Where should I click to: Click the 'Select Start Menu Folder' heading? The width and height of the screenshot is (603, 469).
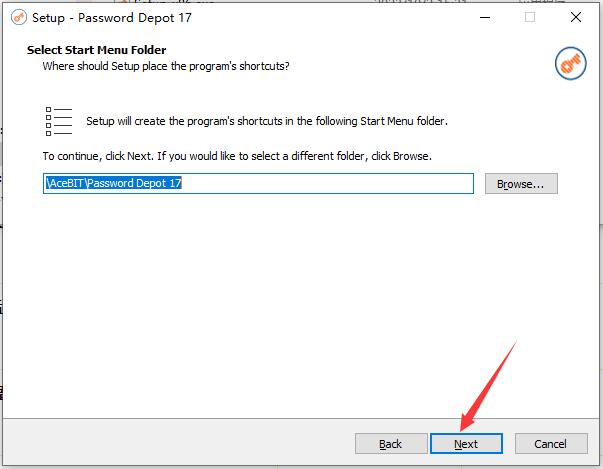tap(97, 50)
